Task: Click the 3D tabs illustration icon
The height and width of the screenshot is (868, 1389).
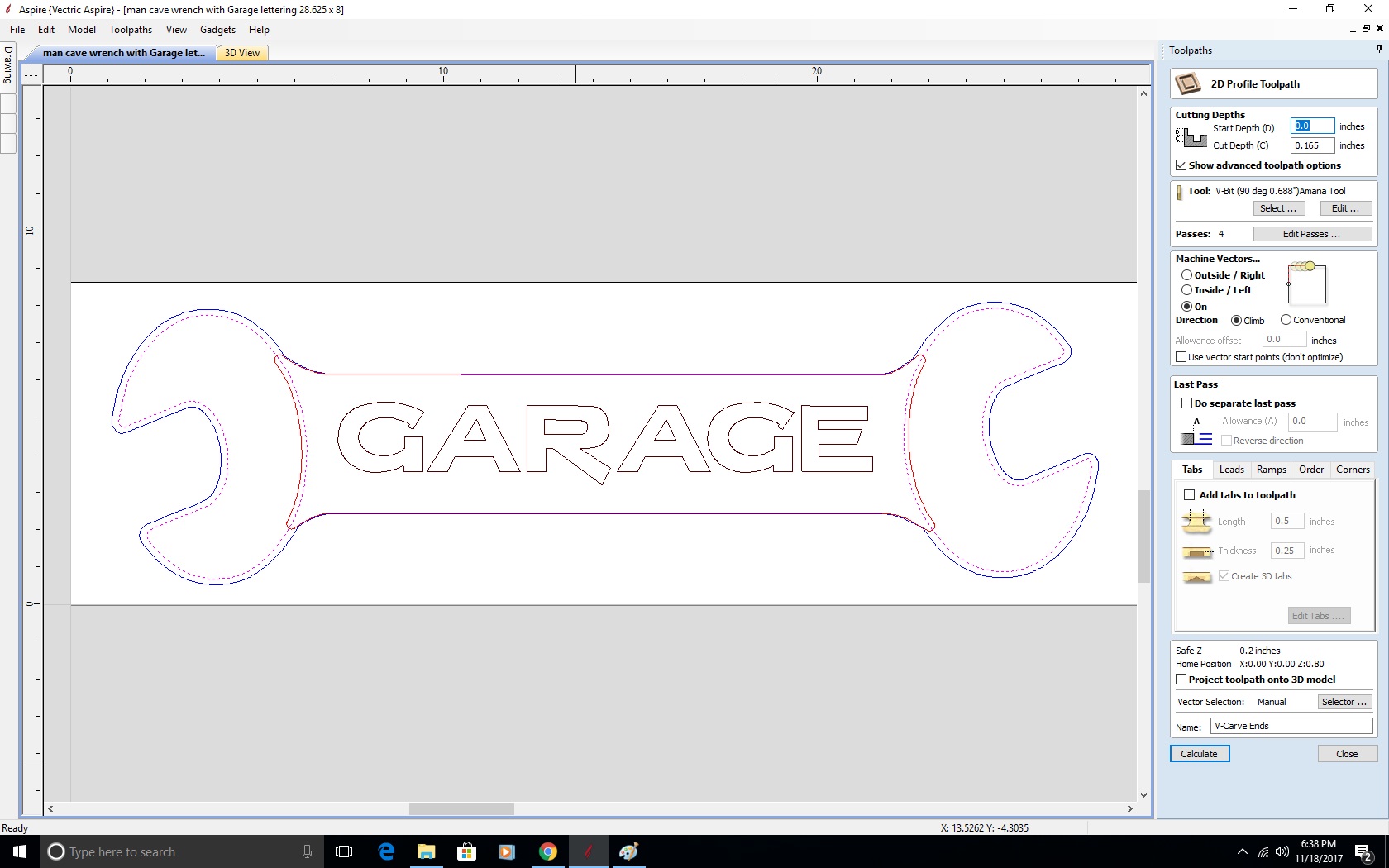Action: coord(1197,577)
